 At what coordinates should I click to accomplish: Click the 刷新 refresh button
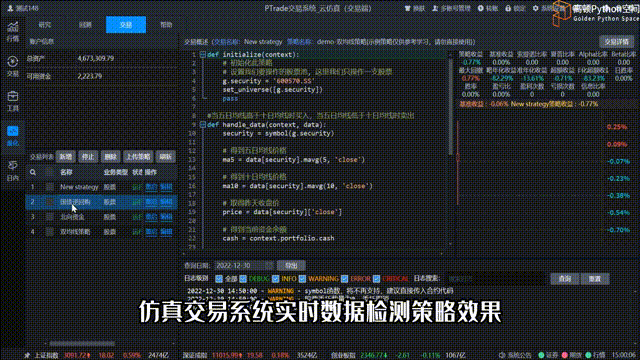pyautogui.click(x=165, y=157)
